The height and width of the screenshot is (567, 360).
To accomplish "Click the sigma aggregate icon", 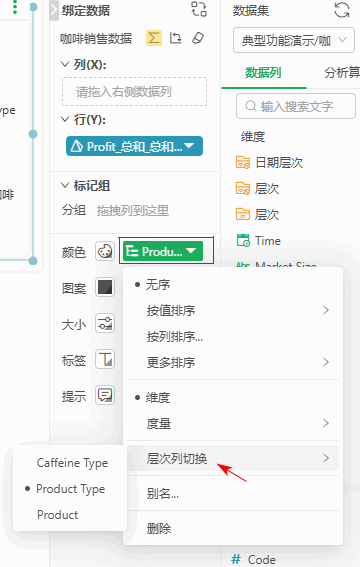I will [x=154, y=38].
